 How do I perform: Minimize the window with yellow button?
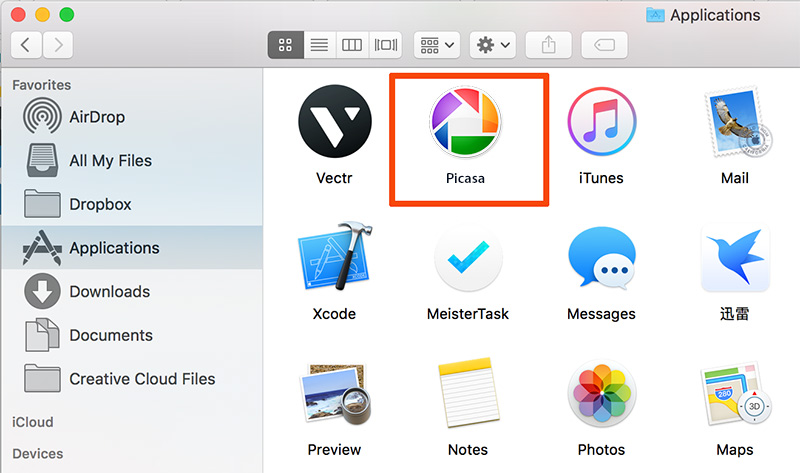(42, 15)
